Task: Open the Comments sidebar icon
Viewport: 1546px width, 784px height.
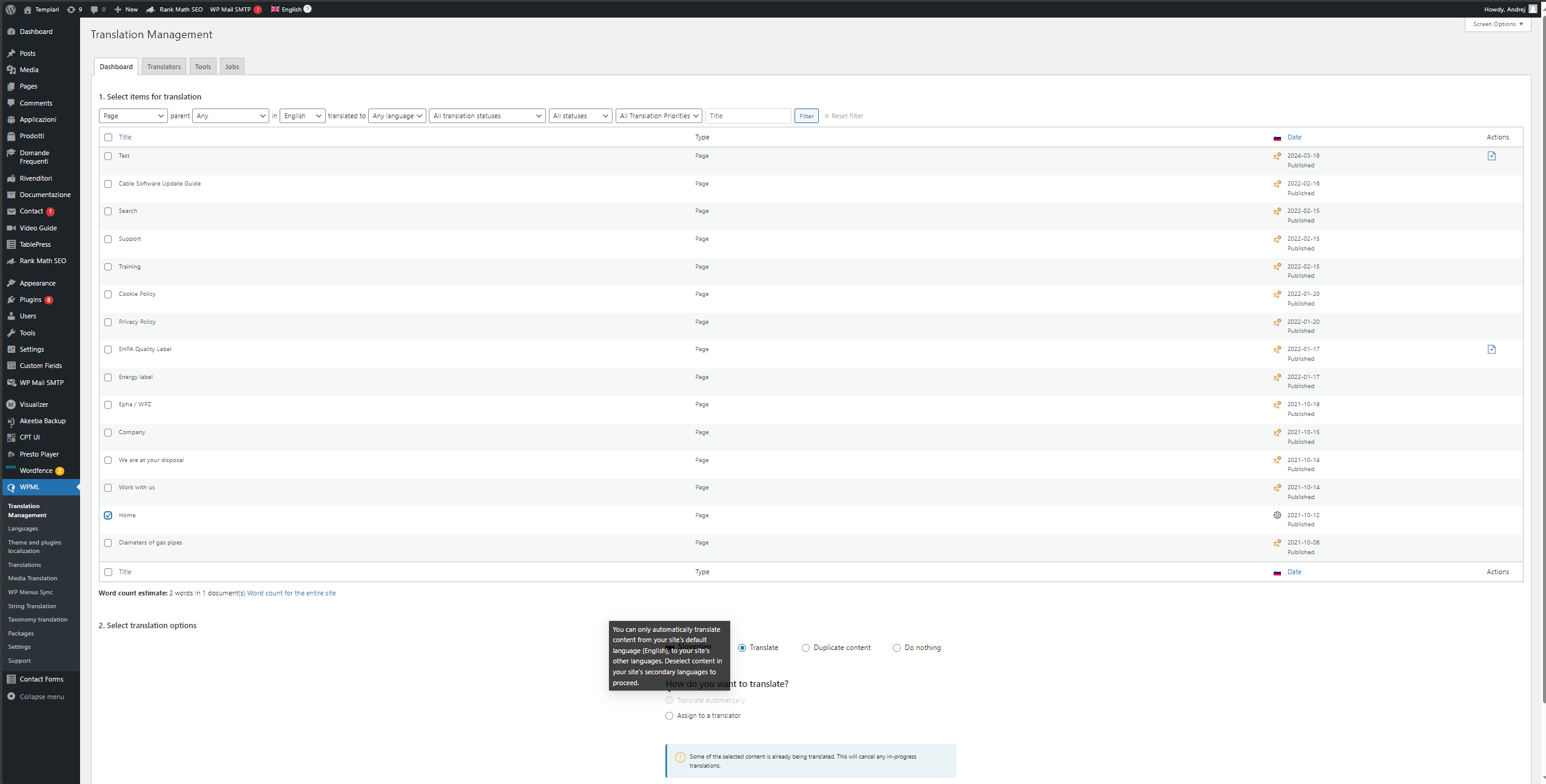Action: tap(11, 103)
